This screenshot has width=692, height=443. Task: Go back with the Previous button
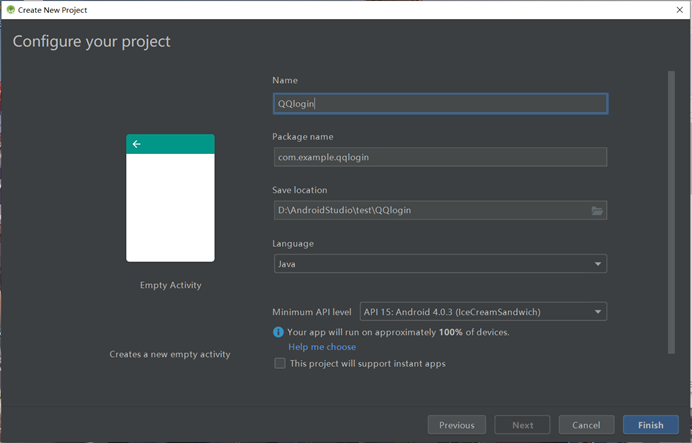[457, 425]
